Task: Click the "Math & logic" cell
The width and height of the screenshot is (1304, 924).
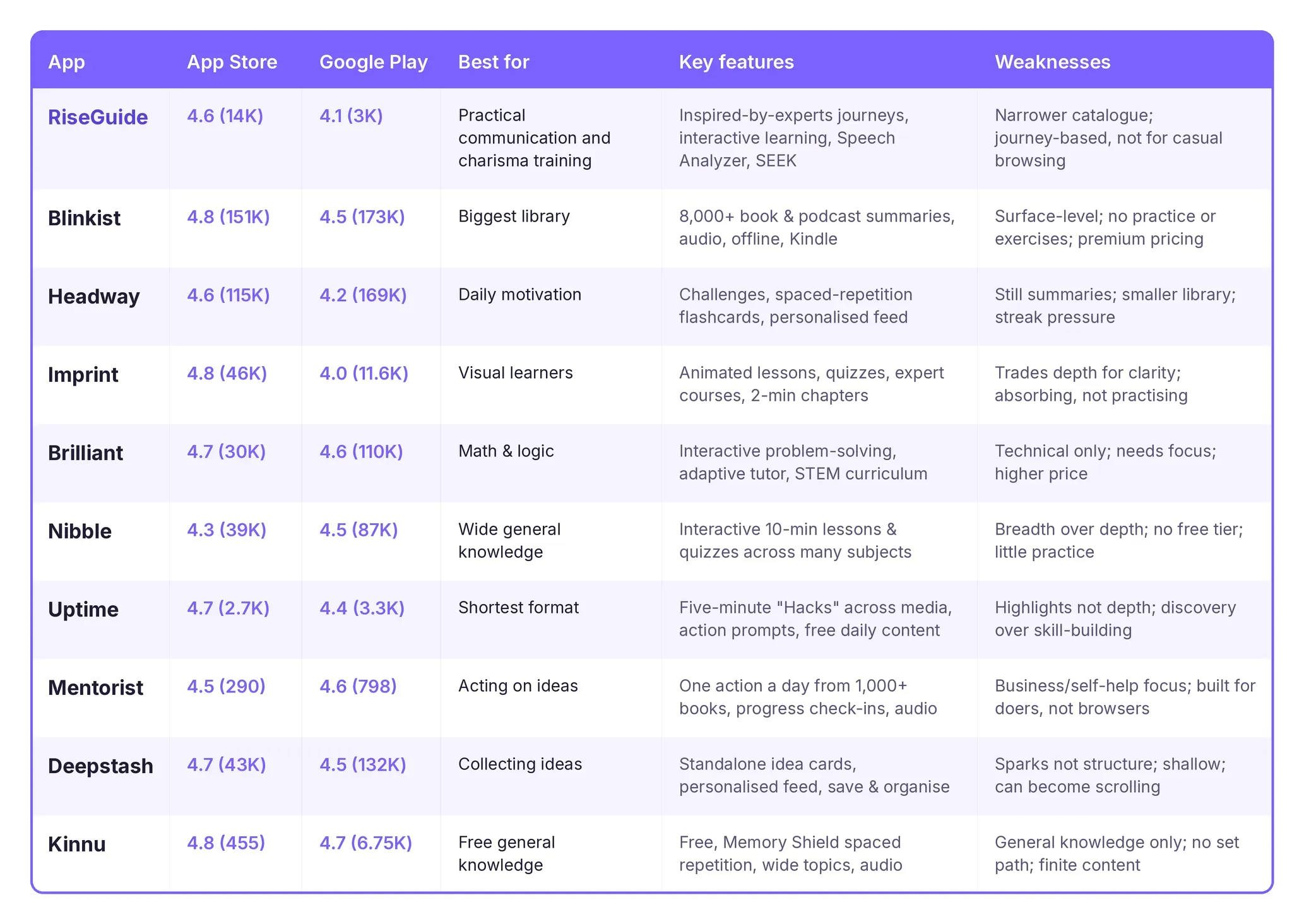Action: 506,451
